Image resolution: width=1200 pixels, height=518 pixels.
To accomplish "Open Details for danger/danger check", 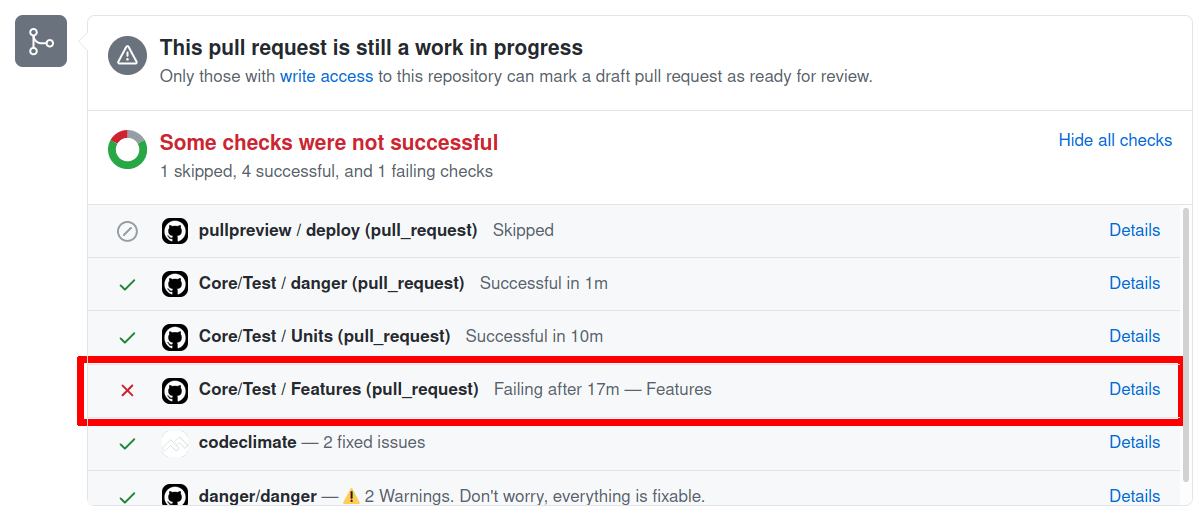I will point(1134,496).
